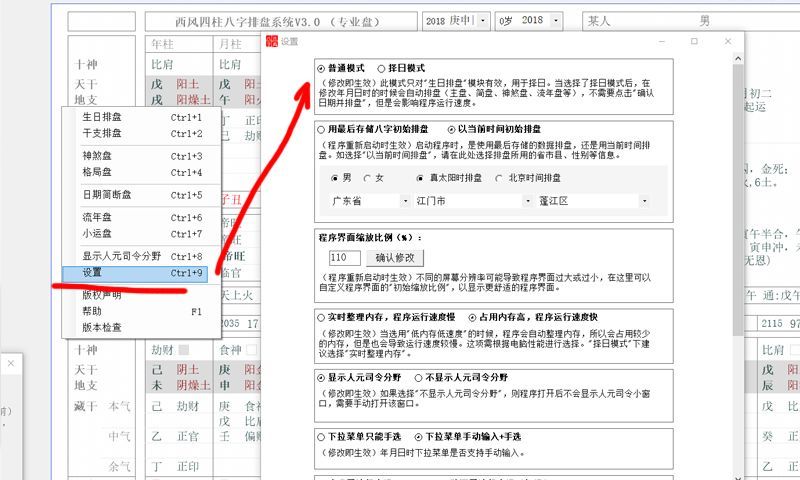Click the 确认修改 button
Screen dimensions: 800x480
pos(395,258)
